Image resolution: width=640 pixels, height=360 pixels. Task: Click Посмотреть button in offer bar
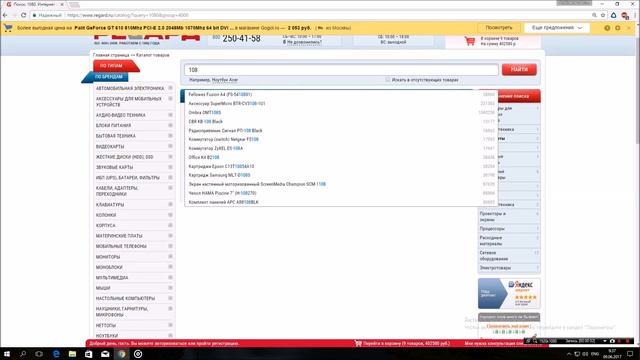click(499, 28)
